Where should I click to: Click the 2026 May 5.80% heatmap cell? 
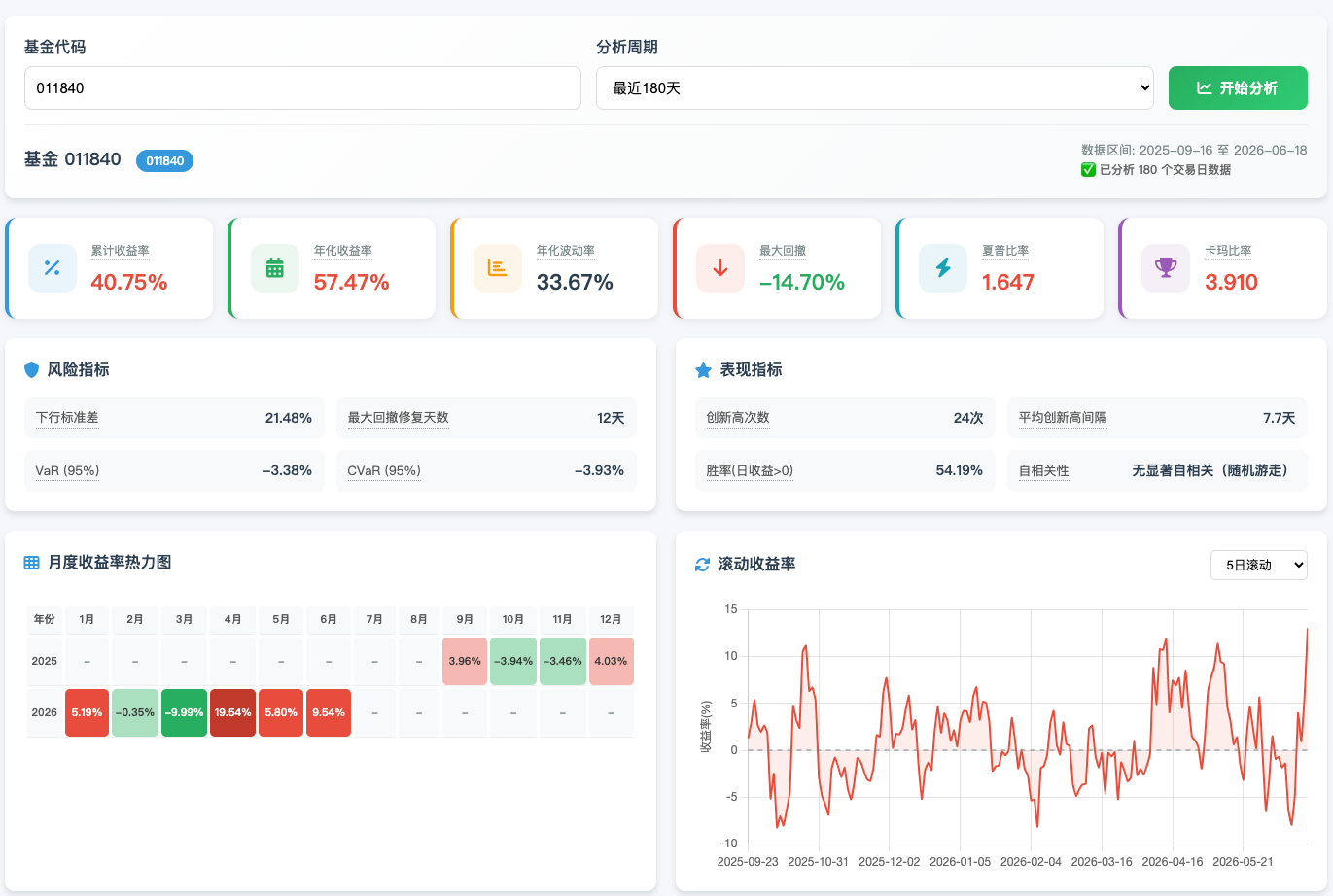(281, 713)
